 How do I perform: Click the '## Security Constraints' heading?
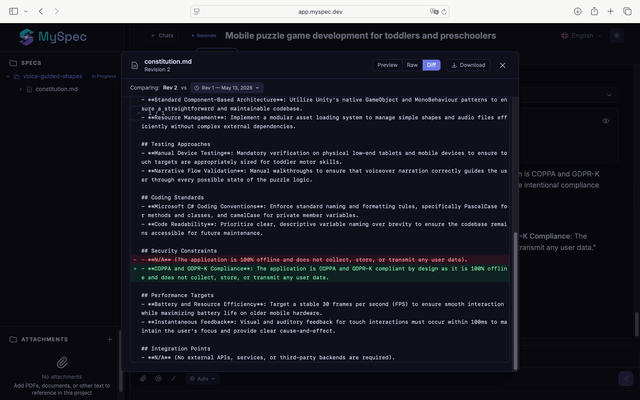(x=179, y=251)
